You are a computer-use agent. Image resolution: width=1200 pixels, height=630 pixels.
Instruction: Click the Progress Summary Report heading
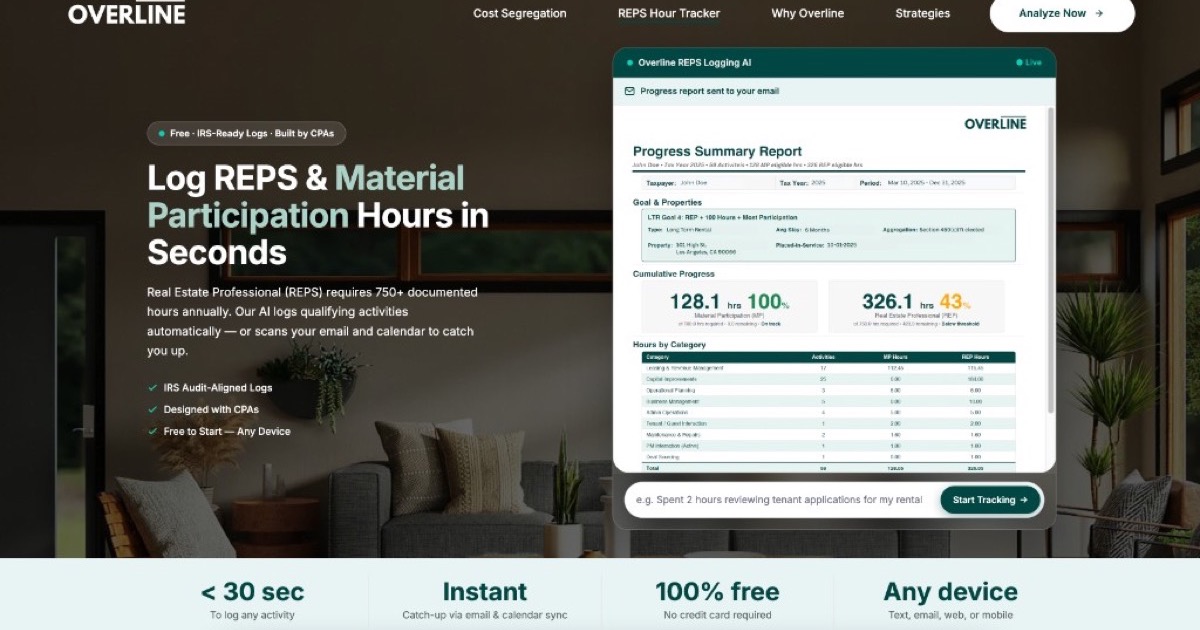(x=717, y=151)
